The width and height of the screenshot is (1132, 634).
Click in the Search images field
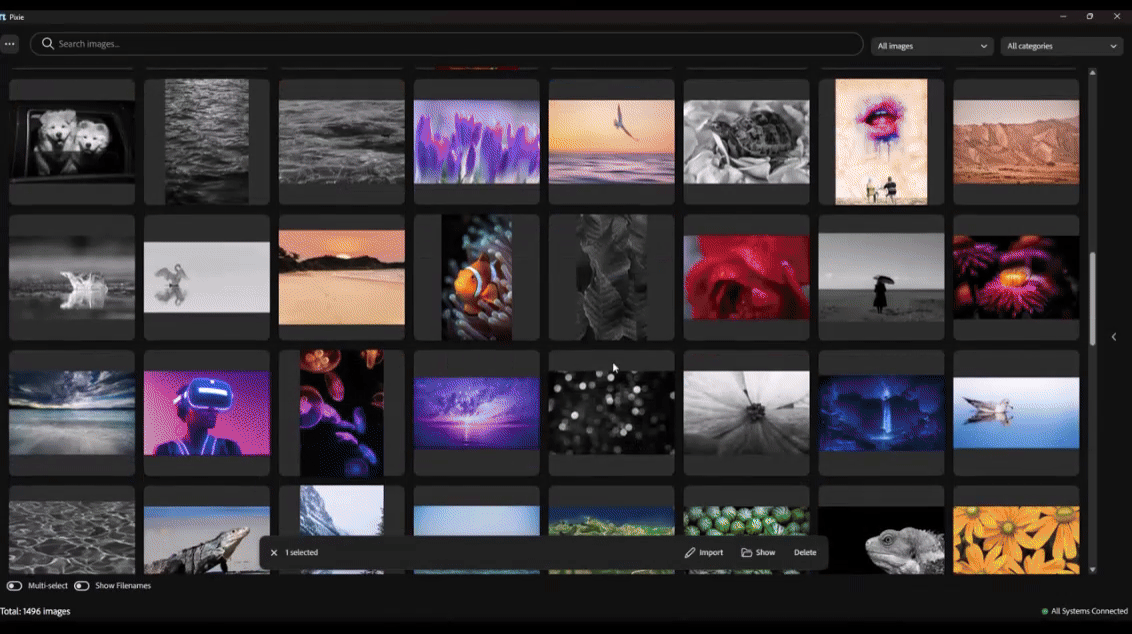pos(450,44)
